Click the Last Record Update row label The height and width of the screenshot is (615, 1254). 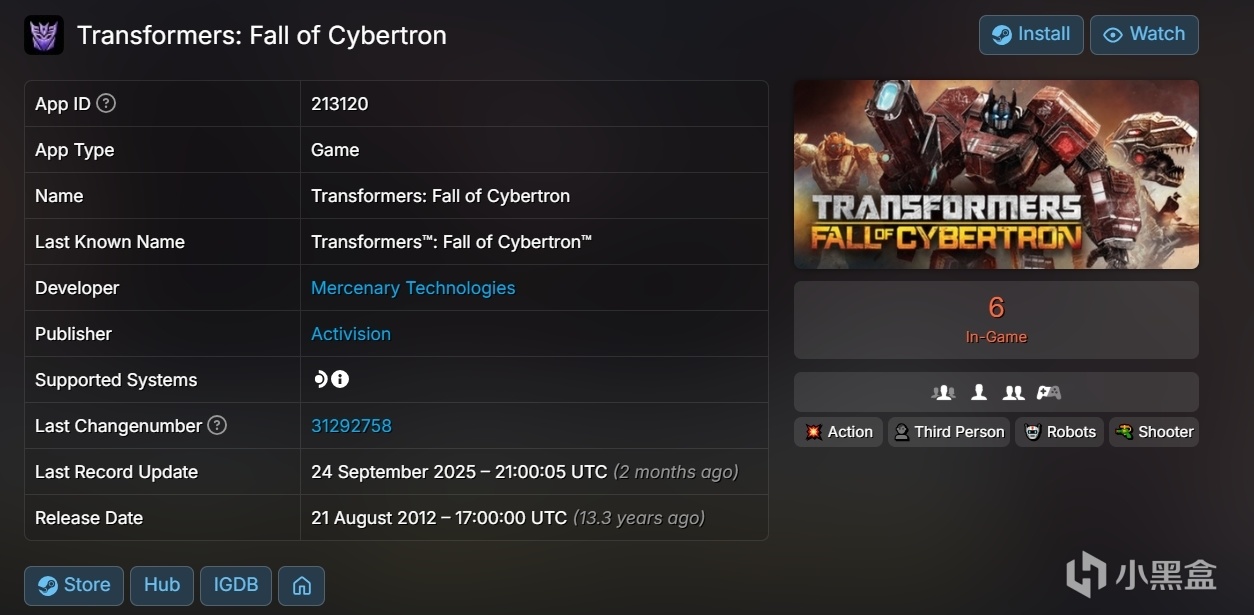[116, 472]
